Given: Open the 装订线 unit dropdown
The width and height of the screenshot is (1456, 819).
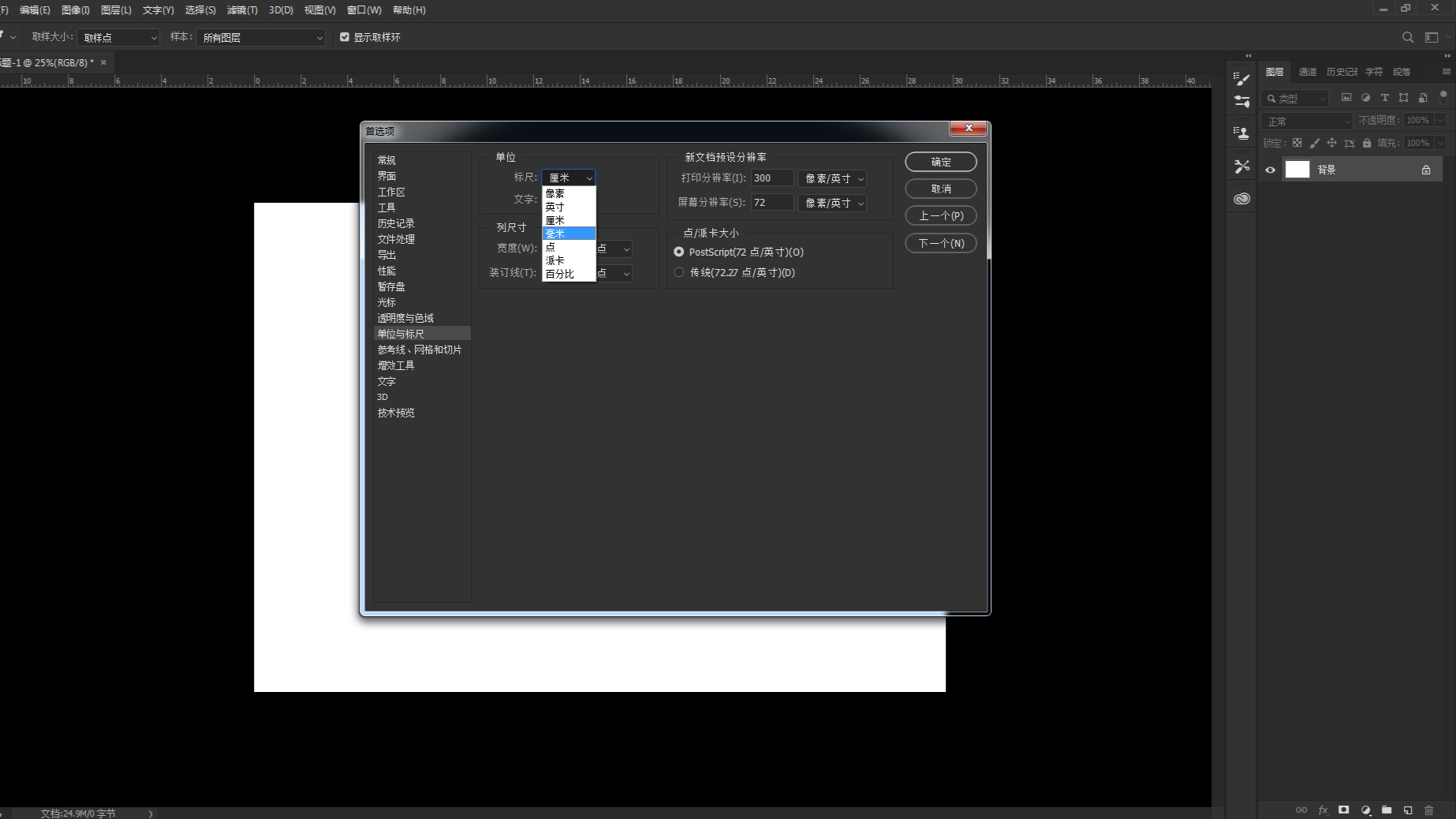Looking at the screenshot, I should coord(614,273).
